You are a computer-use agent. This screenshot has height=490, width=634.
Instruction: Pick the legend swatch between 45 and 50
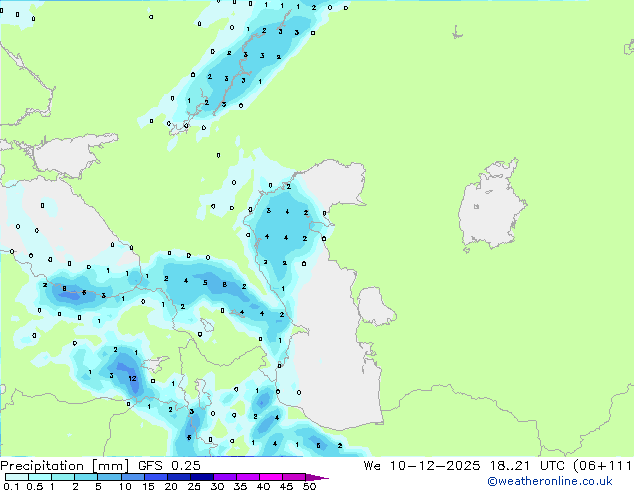294,477
